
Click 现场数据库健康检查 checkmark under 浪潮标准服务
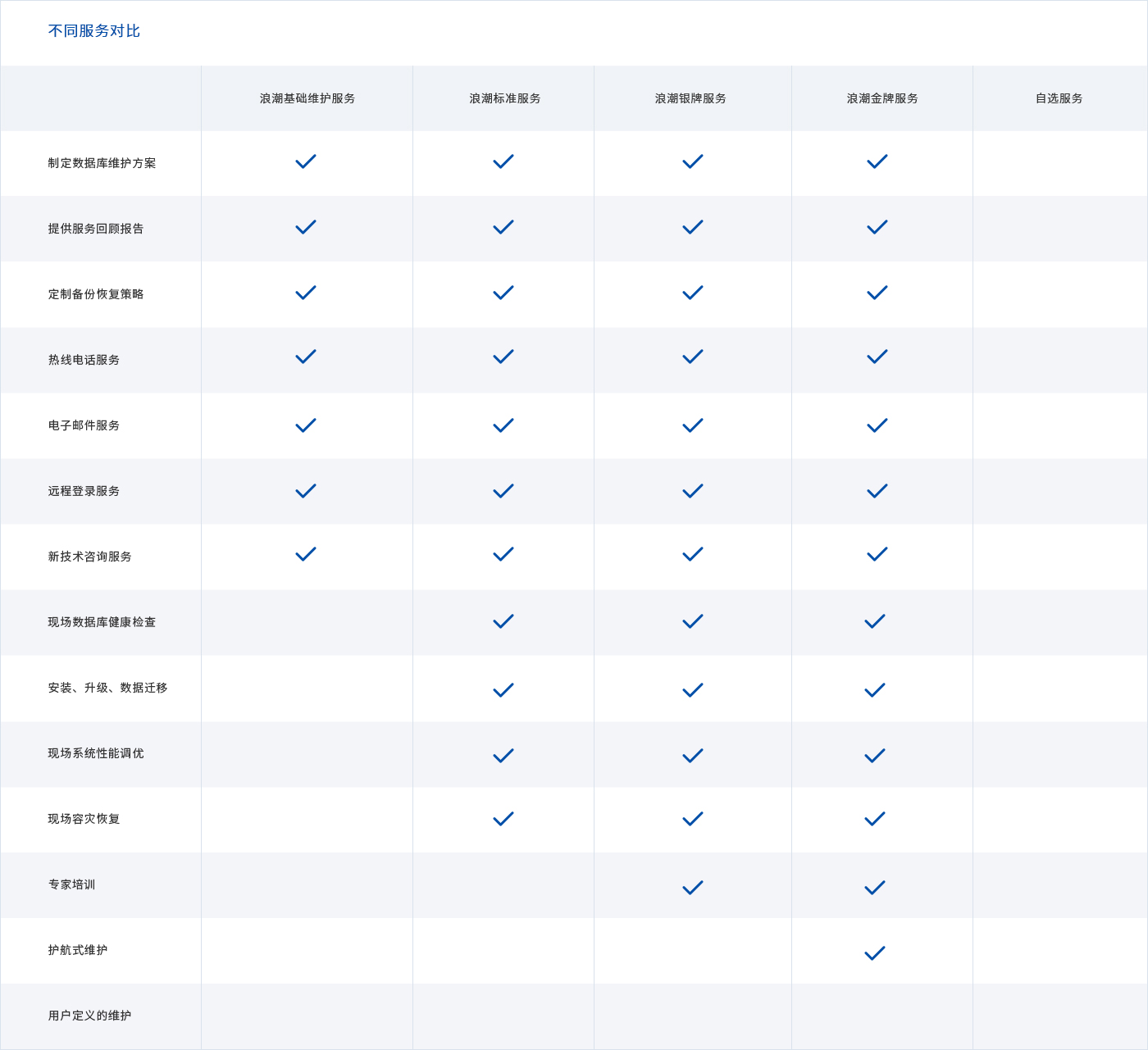(503, 621)
